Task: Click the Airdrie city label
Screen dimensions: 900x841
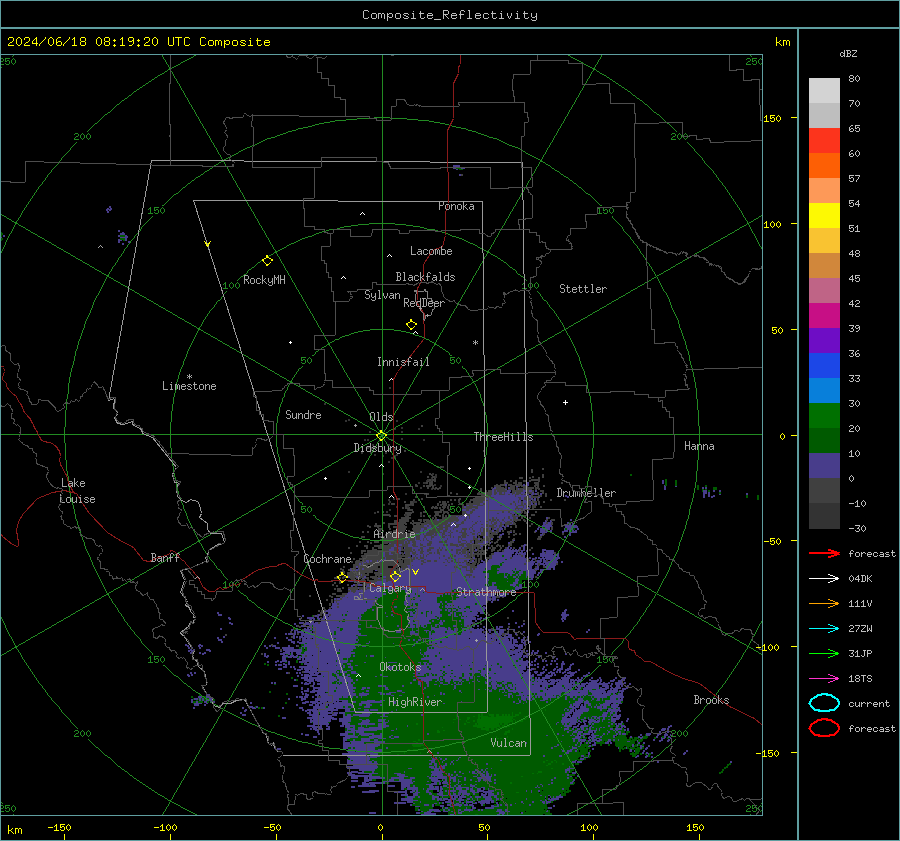Action: click(x=394, y=534)
